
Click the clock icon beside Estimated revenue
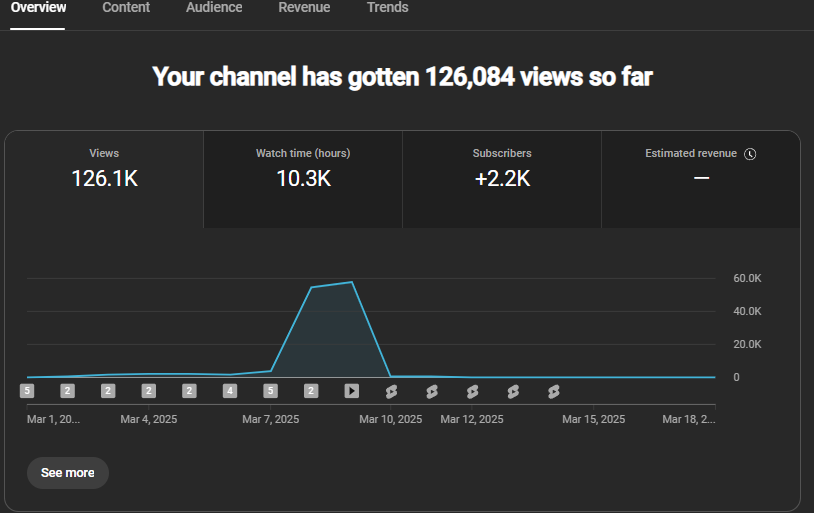750,154
